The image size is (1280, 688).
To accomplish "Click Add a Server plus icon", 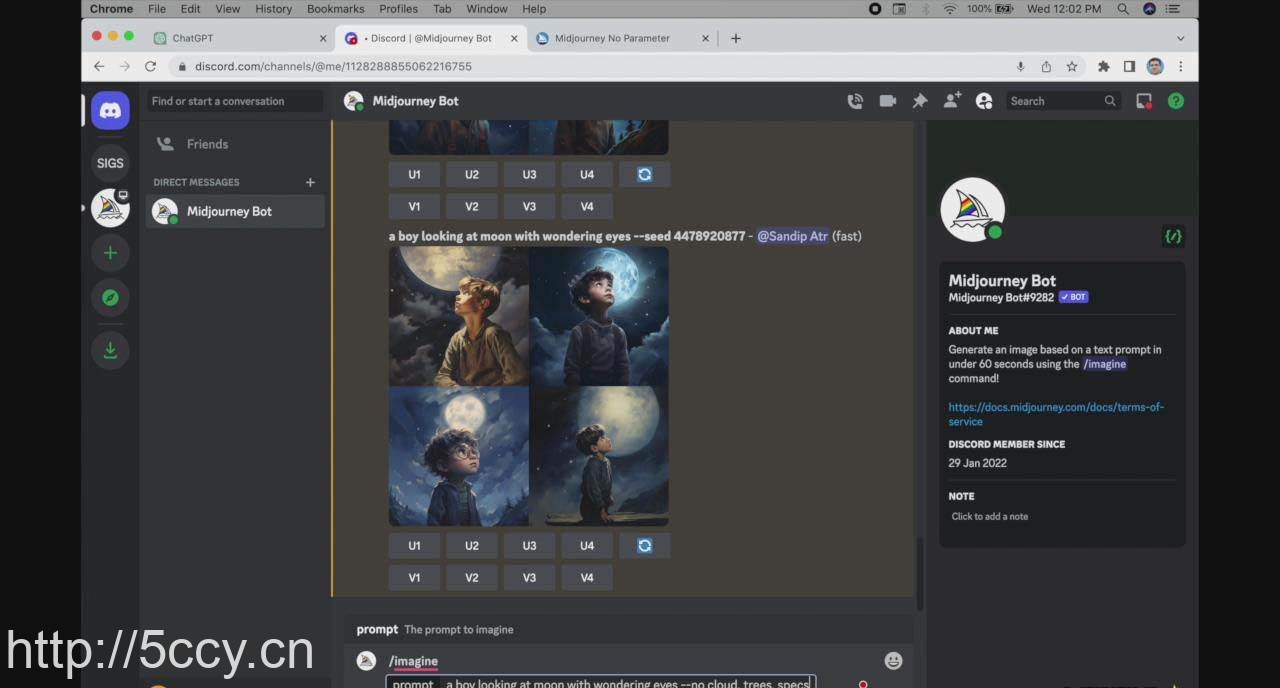I will click(110, 253).
